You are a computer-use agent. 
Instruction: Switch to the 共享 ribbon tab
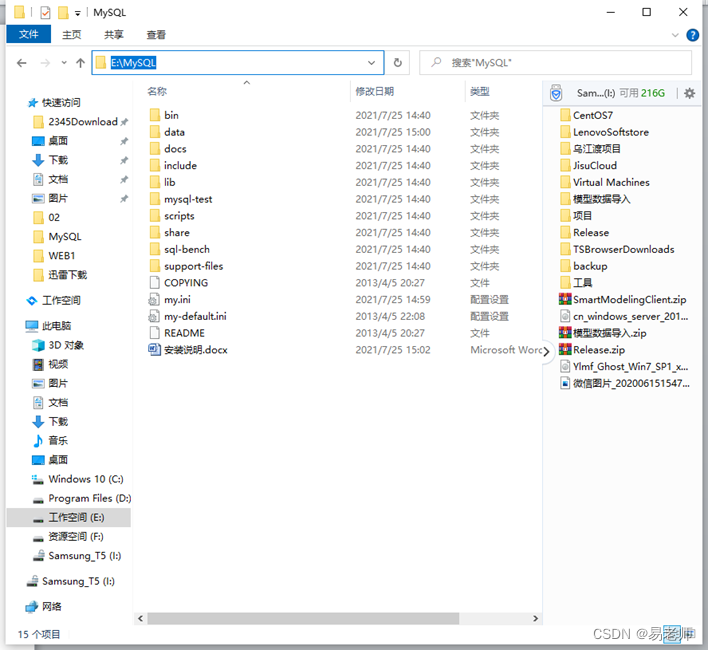[114, 35]
